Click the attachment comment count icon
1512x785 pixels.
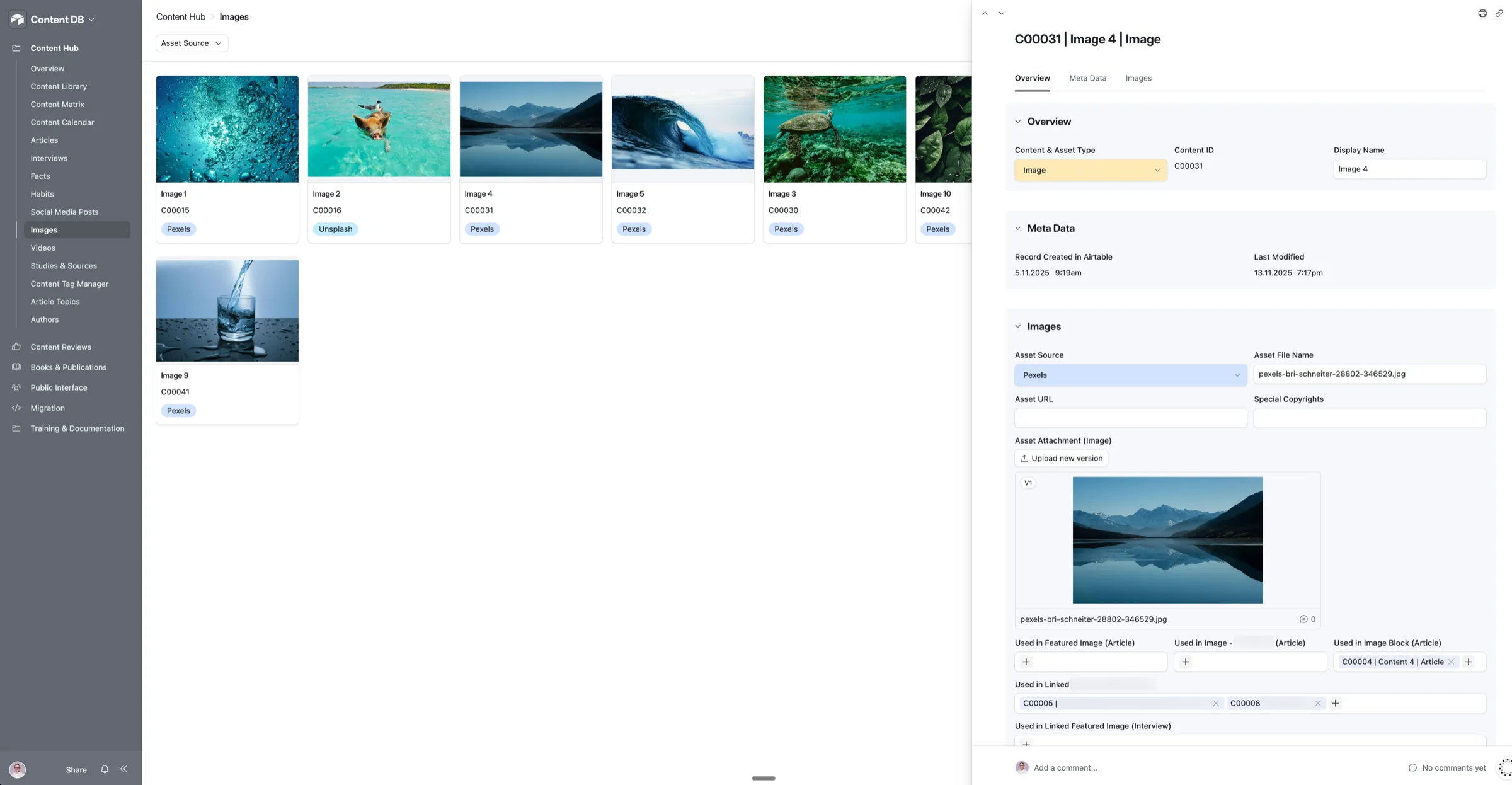1303,619
